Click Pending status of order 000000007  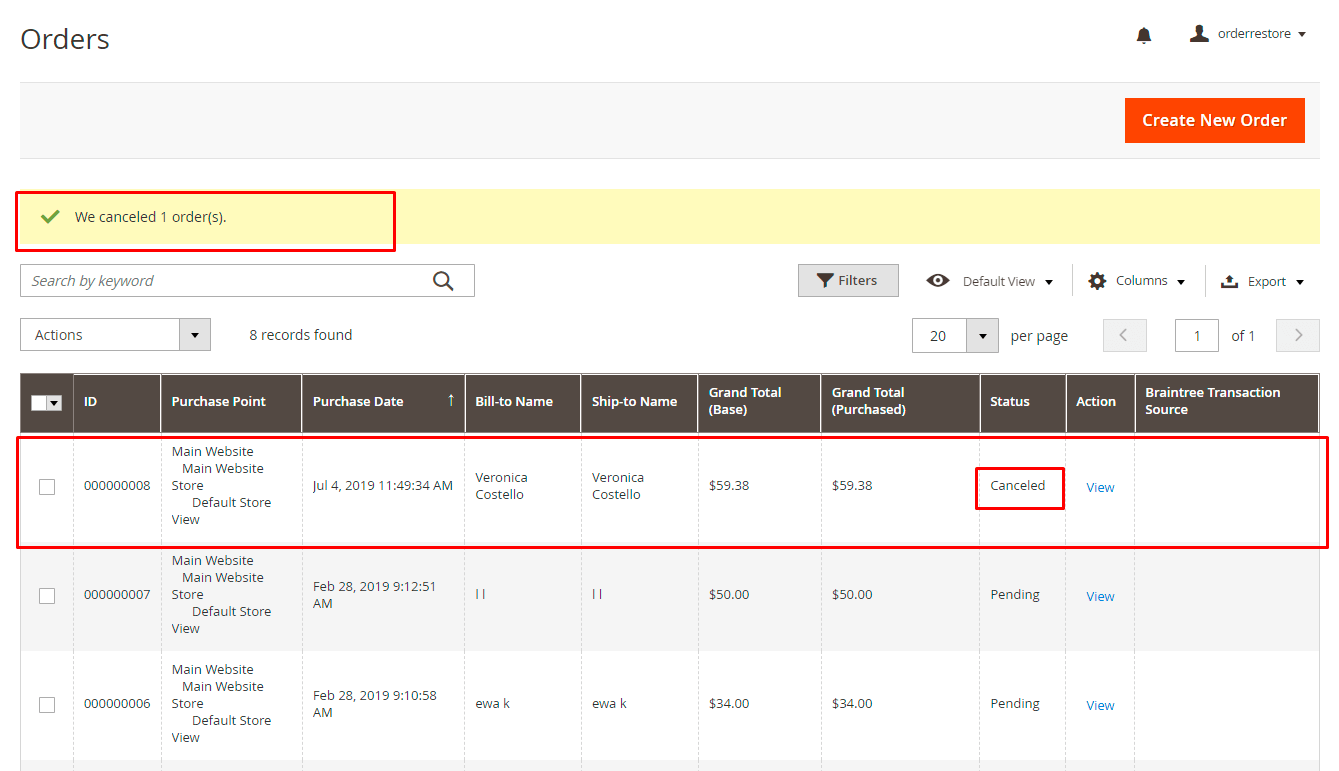coord(1015,595)
